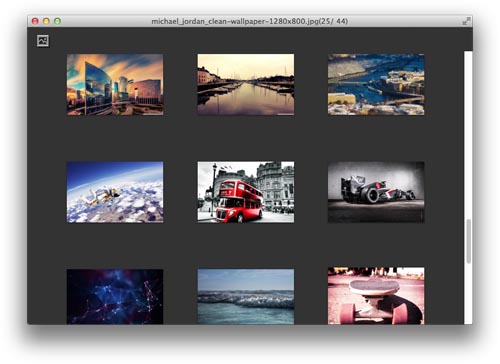
Task: Click the image view mode icon
Action: (43, 41)
